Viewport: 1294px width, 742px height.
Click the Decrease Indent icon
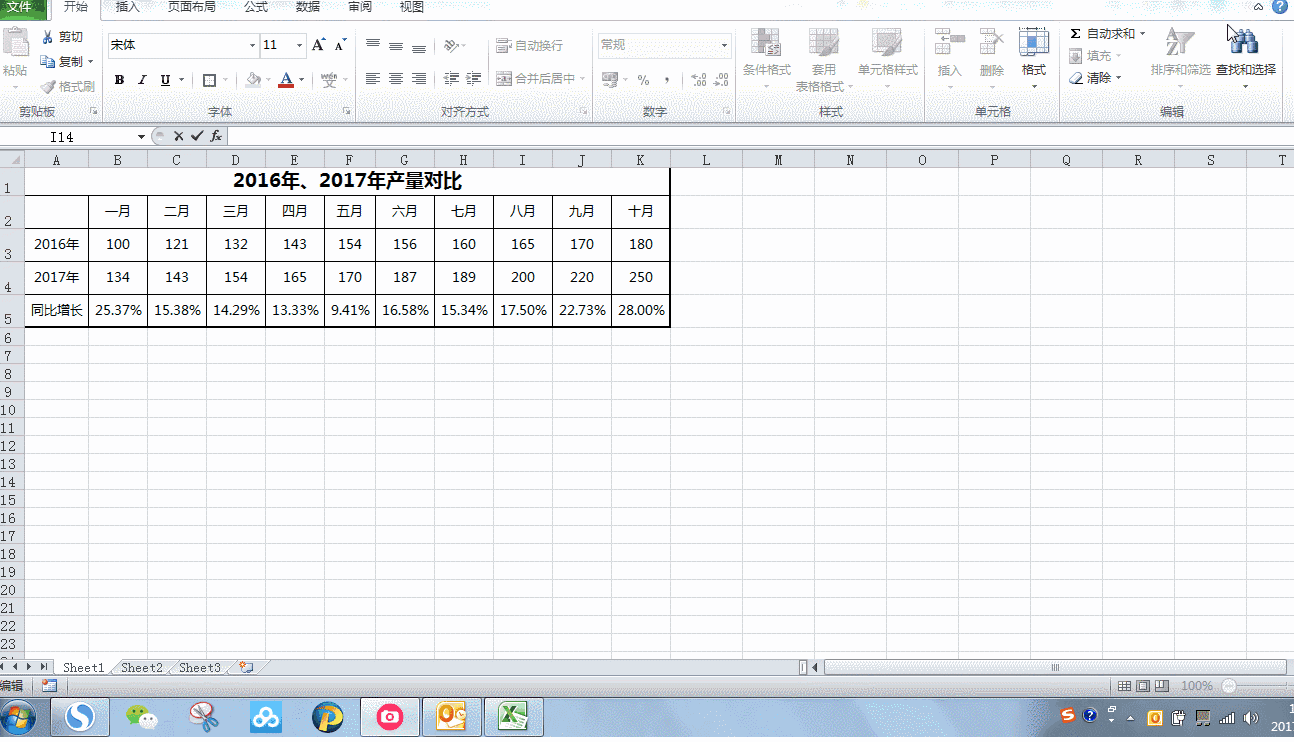pos(451,79)
